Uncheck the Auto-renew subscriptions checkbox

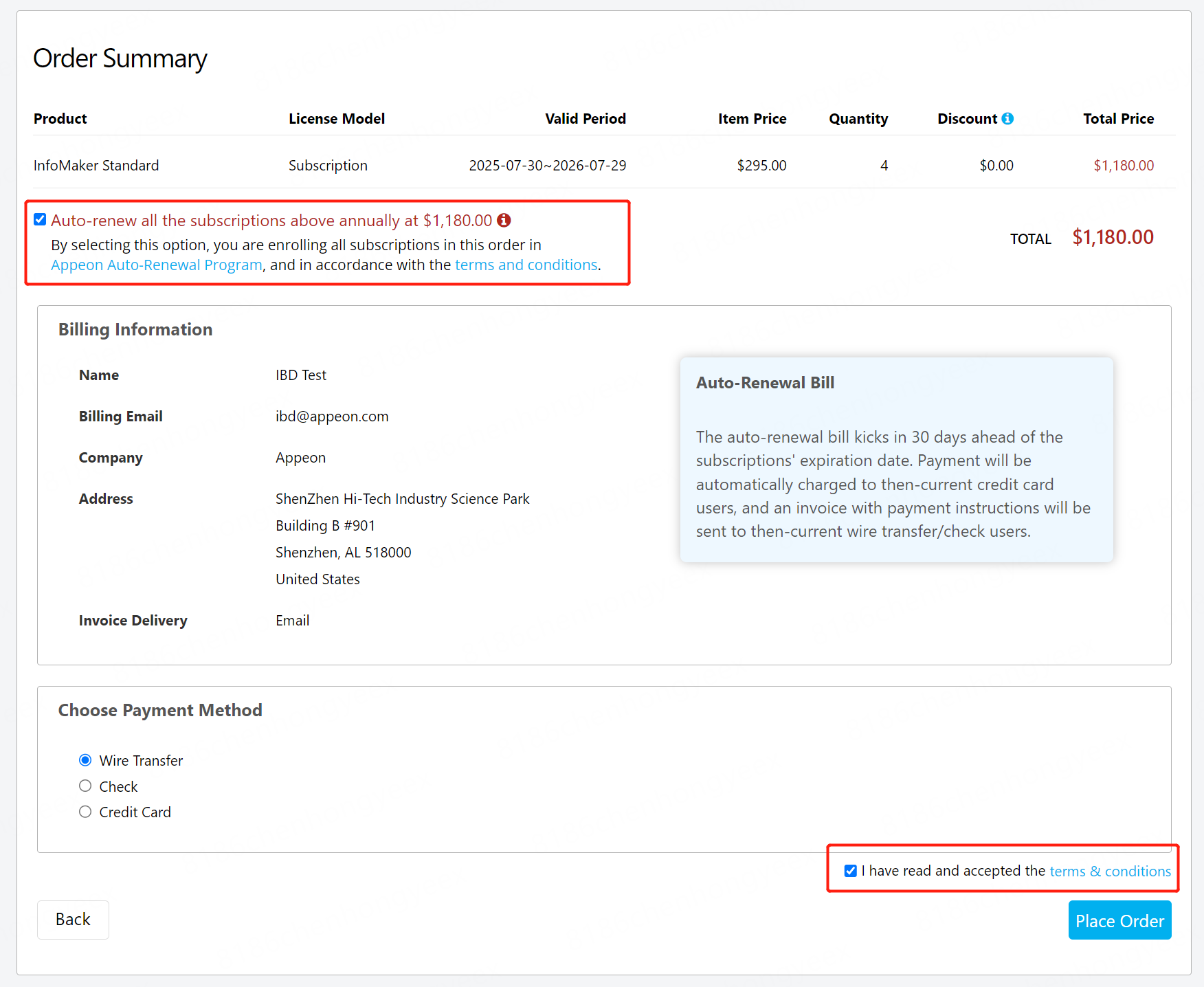[40, 219]
